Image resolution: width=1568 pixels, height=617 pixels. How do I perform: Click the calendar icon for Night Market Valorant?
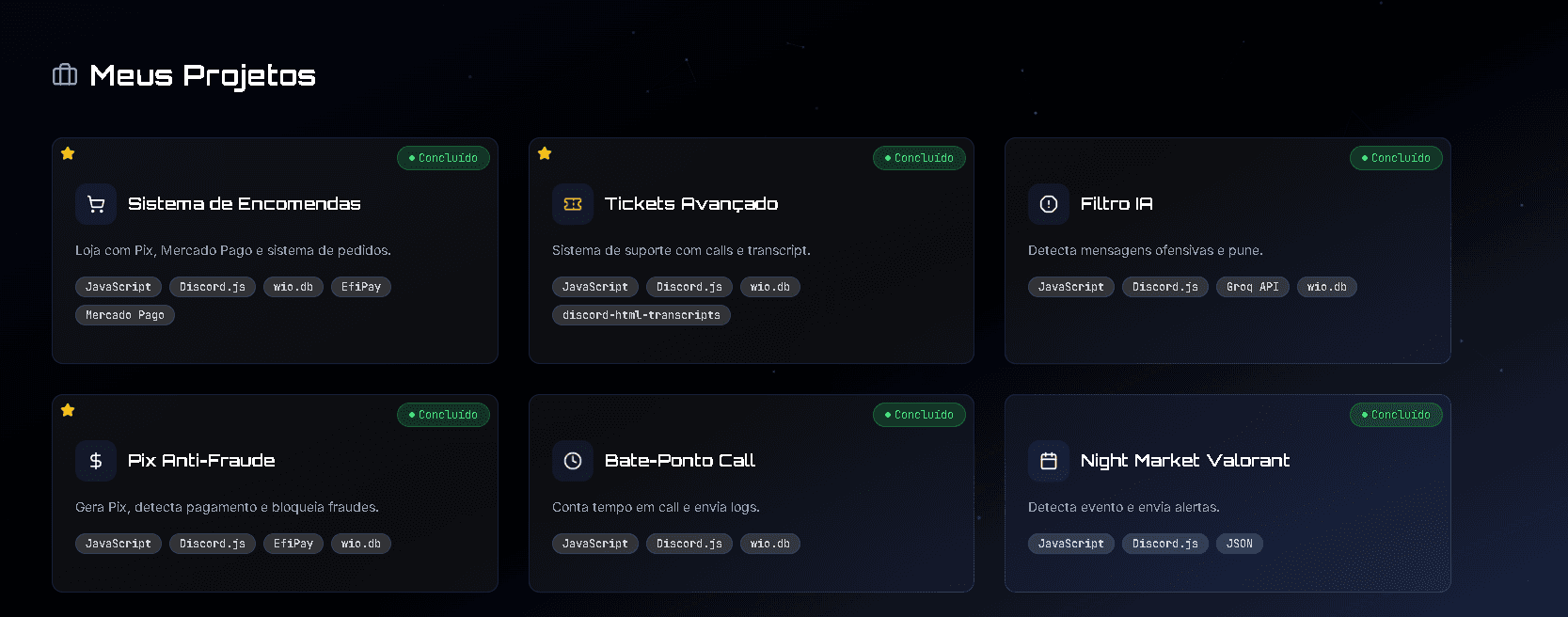(x=1049, y=461)
